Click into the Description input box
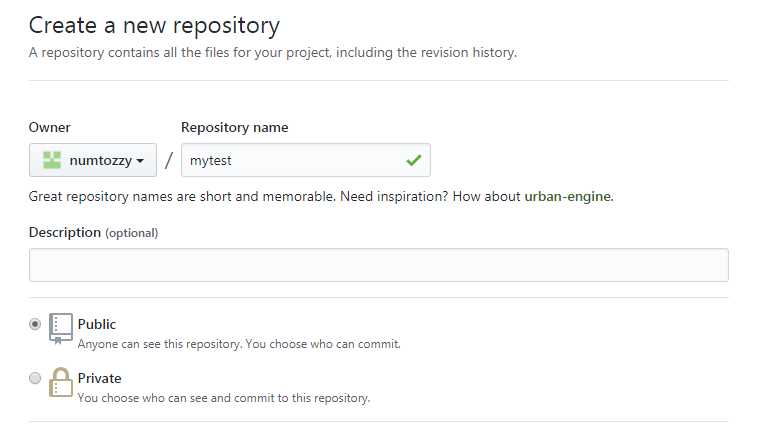 (379, 265)
